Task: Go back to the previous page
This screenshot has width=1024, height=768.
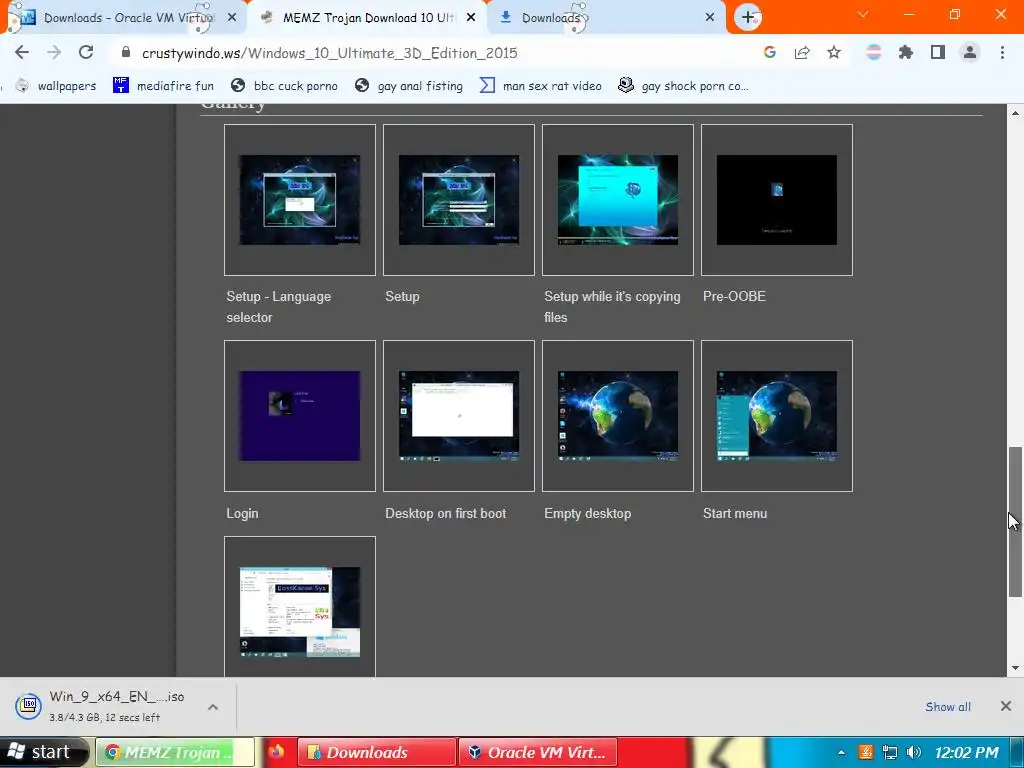Action: 22,52
